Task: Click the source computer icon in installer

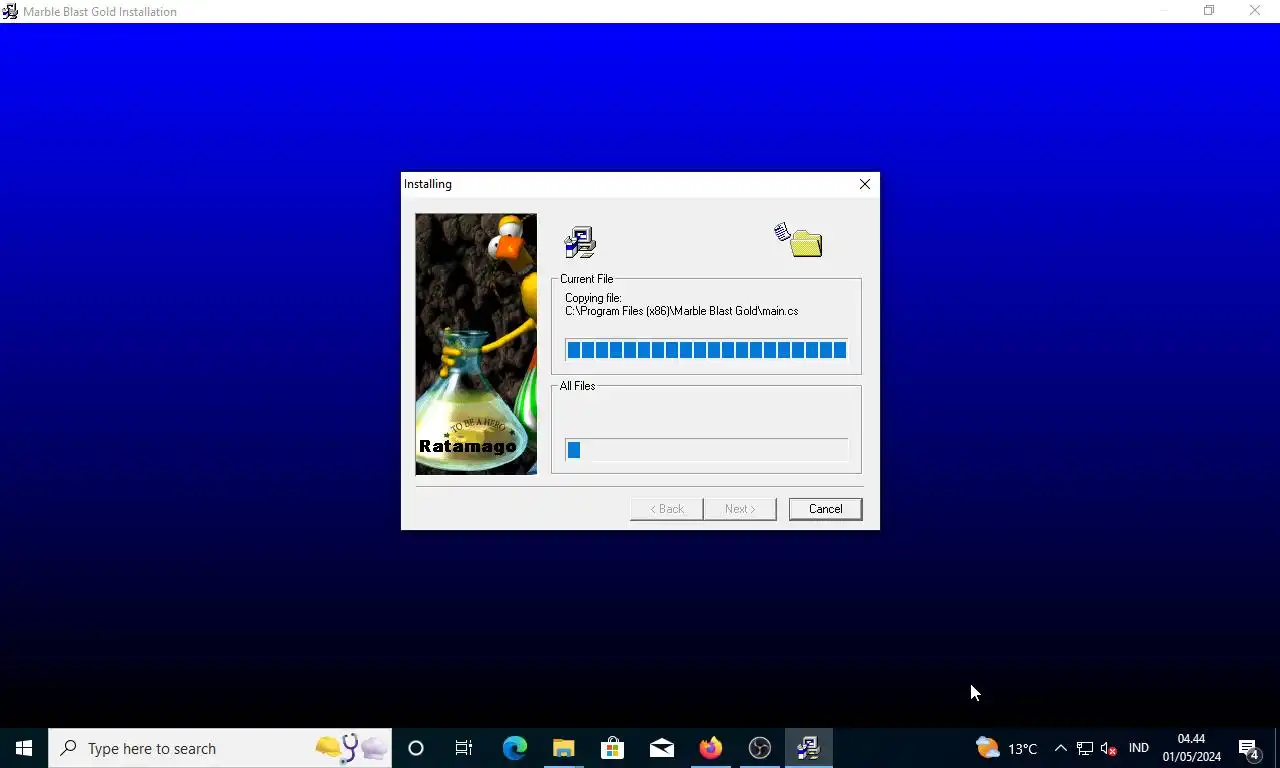Action: click(580, 242)
